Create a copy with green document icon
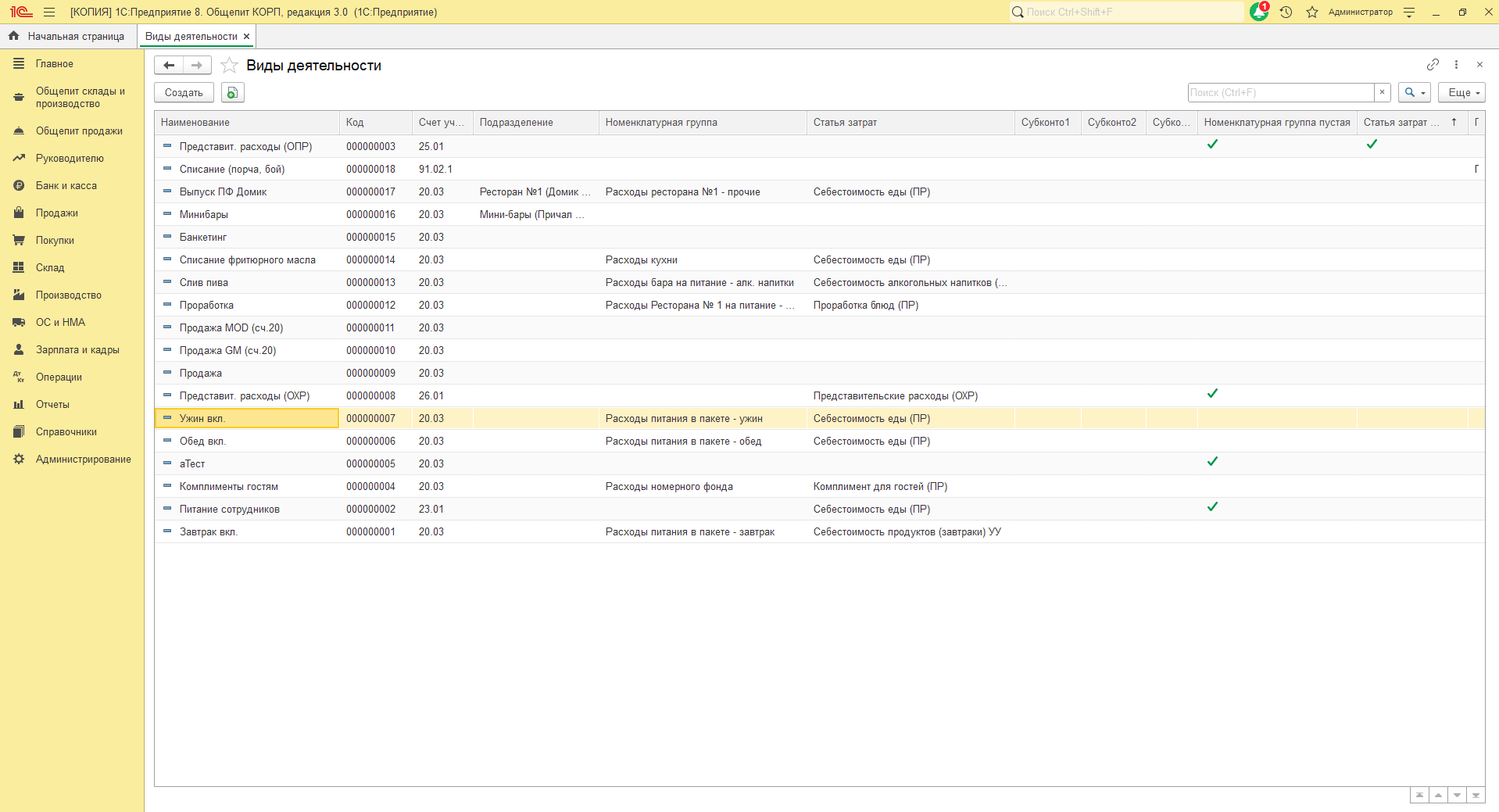The width and height of the screenshot is (1499, 812). (232, 92)
